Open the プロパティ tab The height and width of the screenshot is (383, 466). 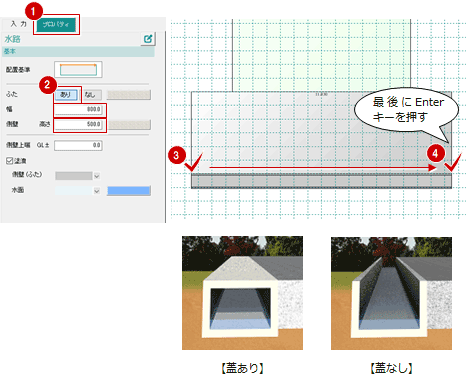(x=56, y=25)
